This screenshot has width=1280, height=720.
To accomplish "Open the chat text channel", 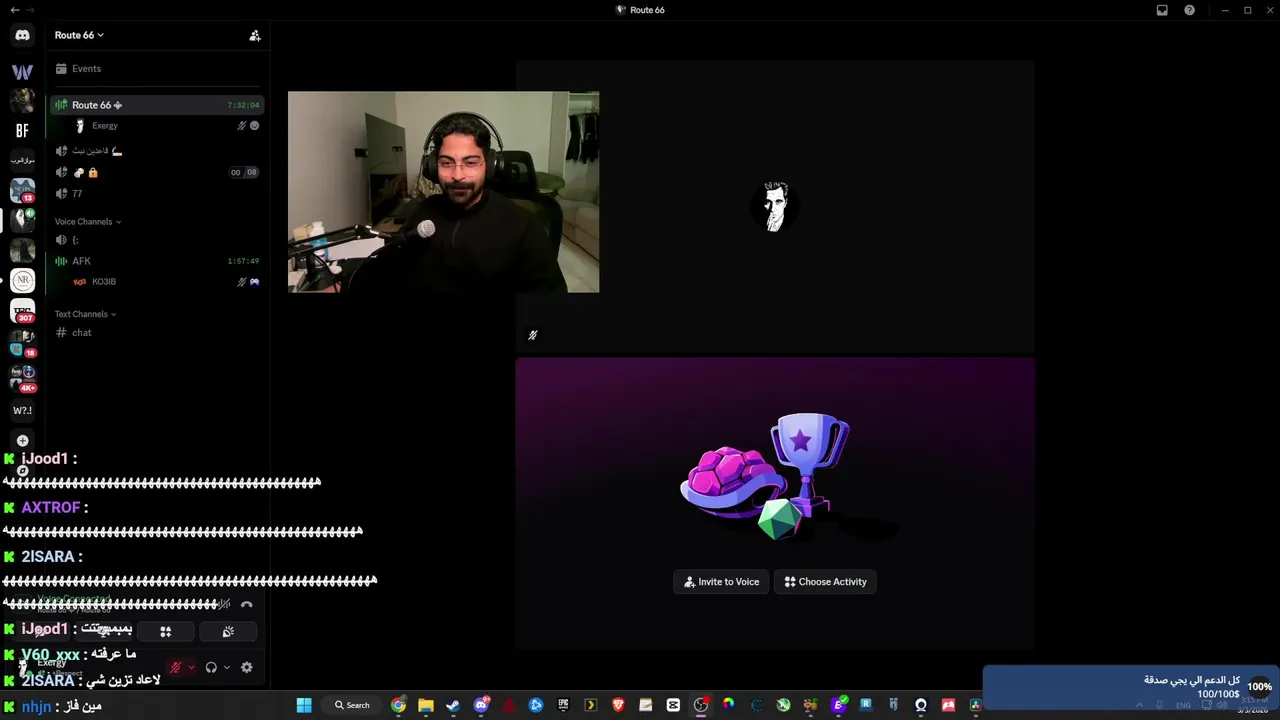I will pos(157,333).
